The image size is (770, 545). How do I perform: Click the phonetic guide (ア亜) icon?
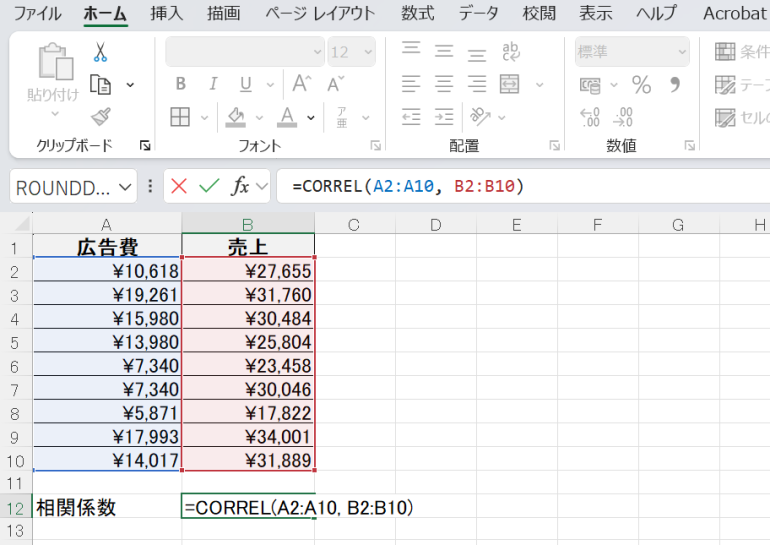pos(342,117)
